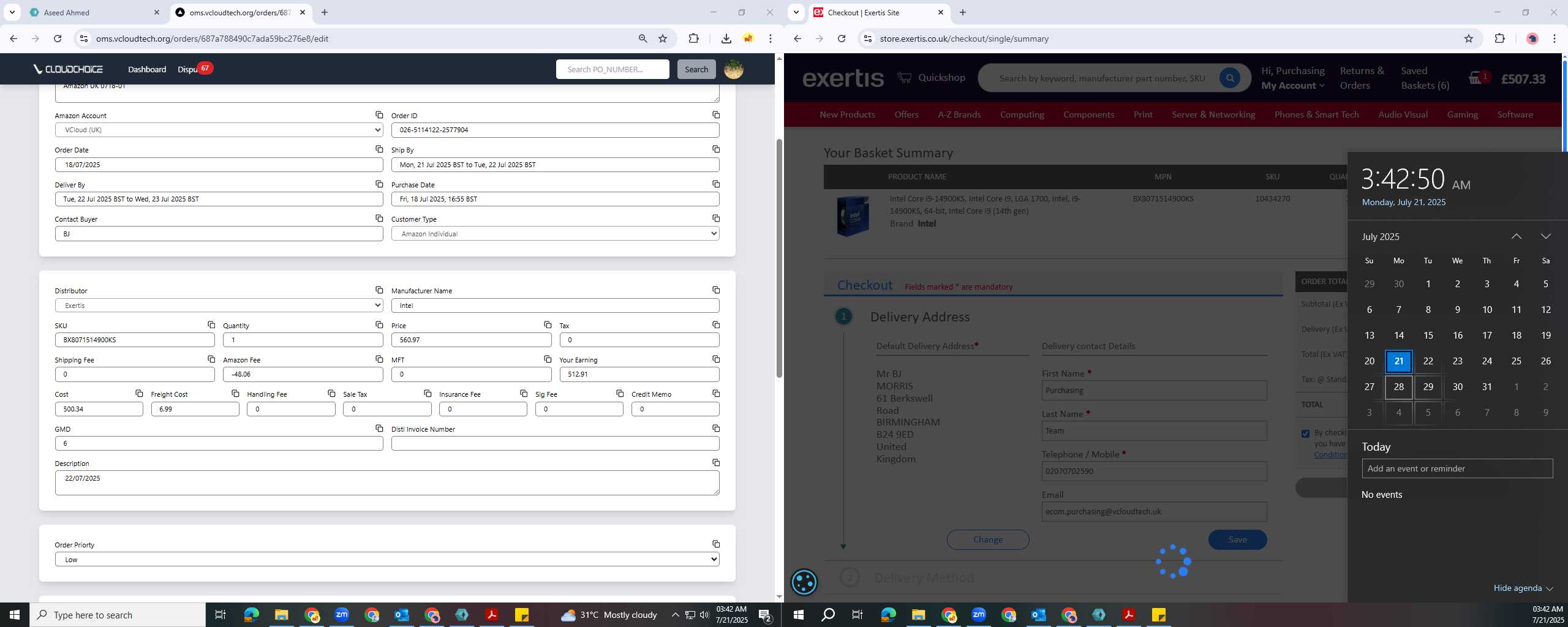Screen dimensions: 1568x627
Task: Copy the Order ID field value
Action: 715,115
